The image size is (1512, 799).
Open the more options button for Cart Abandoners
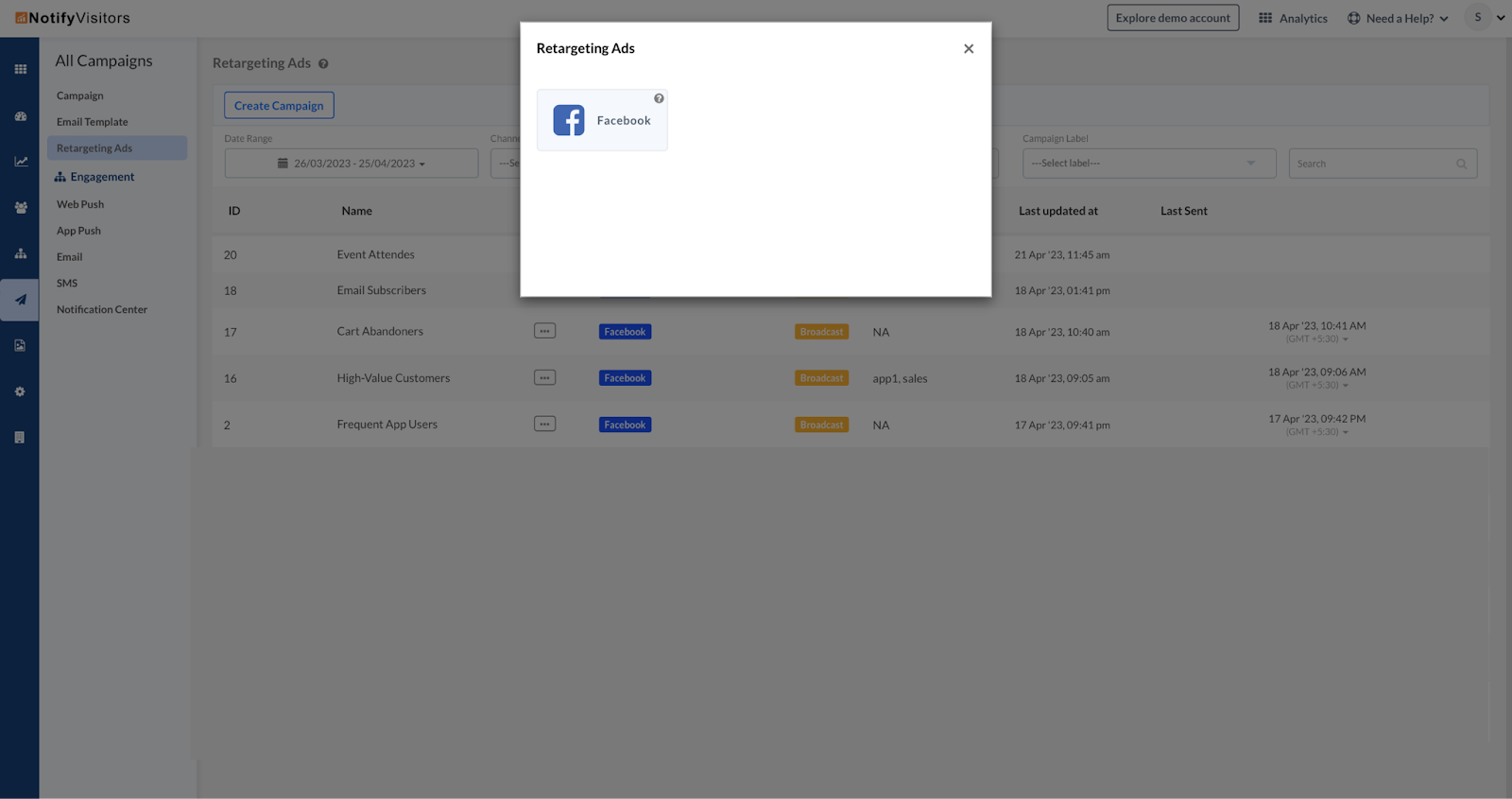(544, 331)
